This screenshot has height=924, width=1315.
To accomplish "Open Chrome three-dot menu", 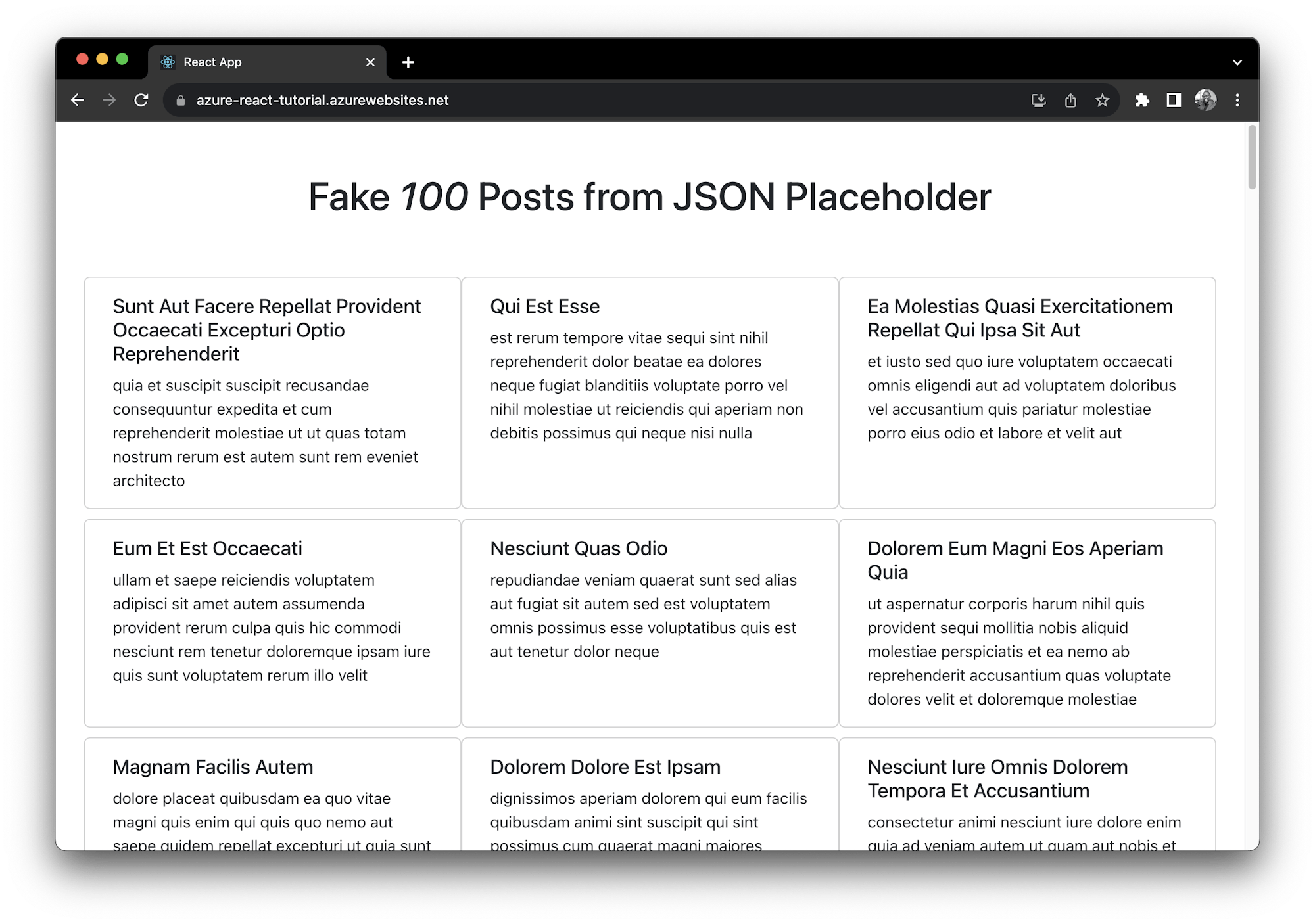I will (1237, 100).
